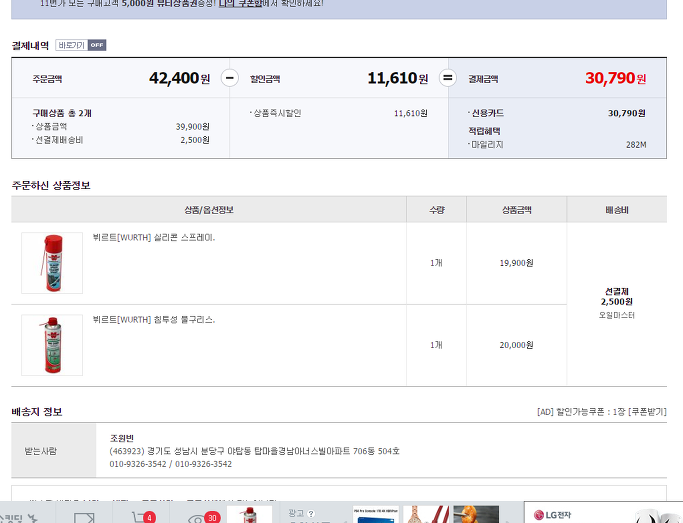Open recently viewed eye icon with badge 30
This screenshot has width=683, height=523.
(x=204, y=517)
